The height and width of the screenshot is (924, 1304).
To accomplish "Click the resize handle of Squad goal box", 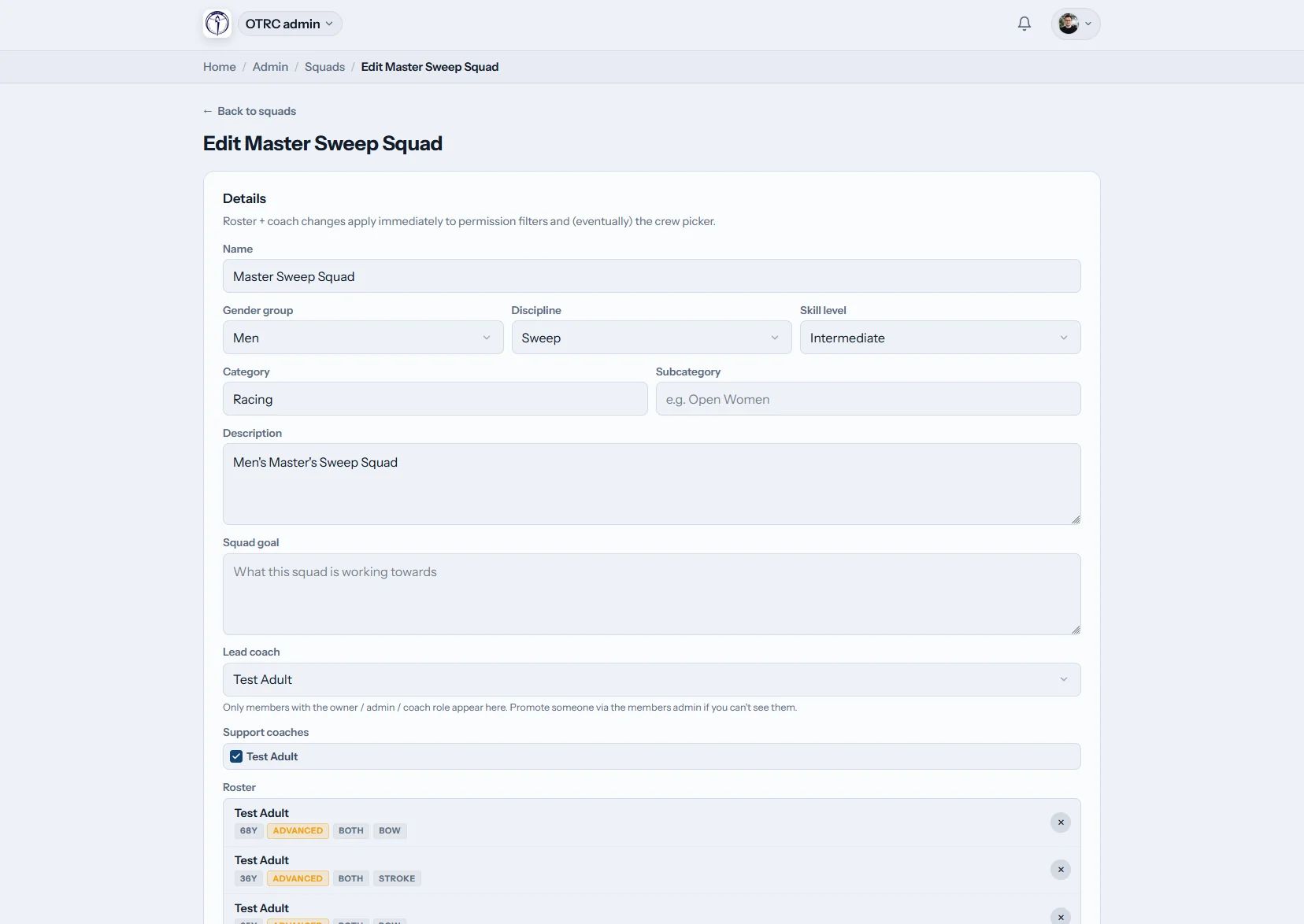I will coord(1076,630).
